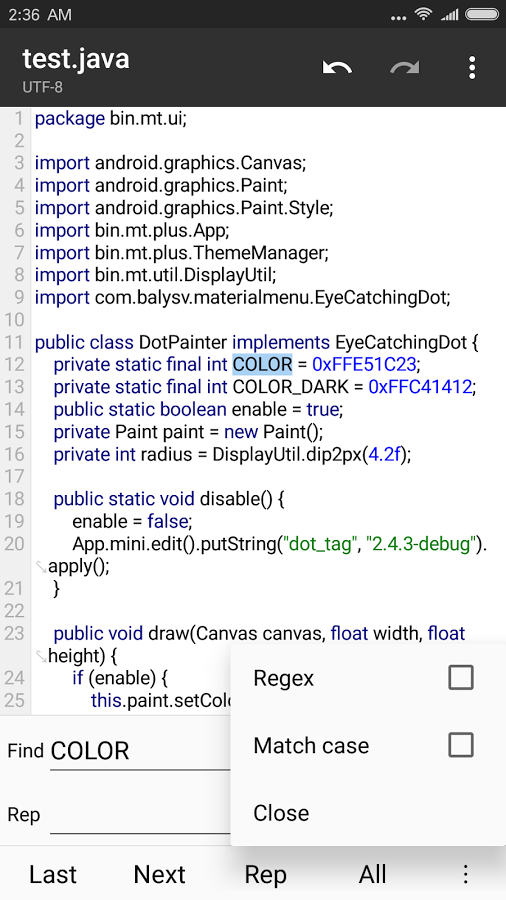Tap the Last search button

pyautogui.click(x=53, y=875)
